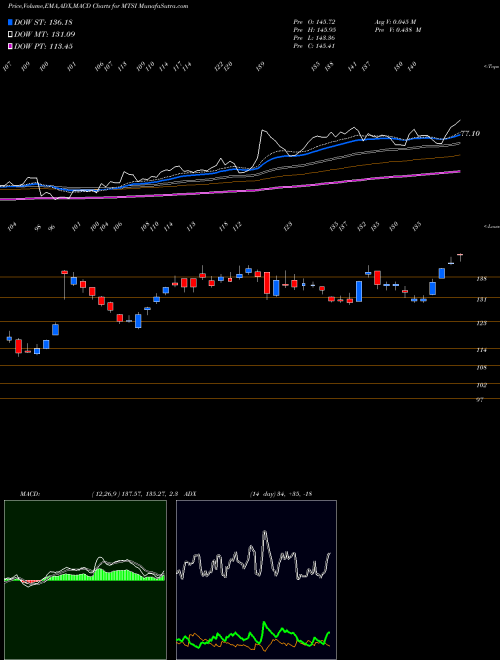Click the last red candlestick at the chart's right end
This screenshot has width=500, height=660.
[x=460, y=257]
